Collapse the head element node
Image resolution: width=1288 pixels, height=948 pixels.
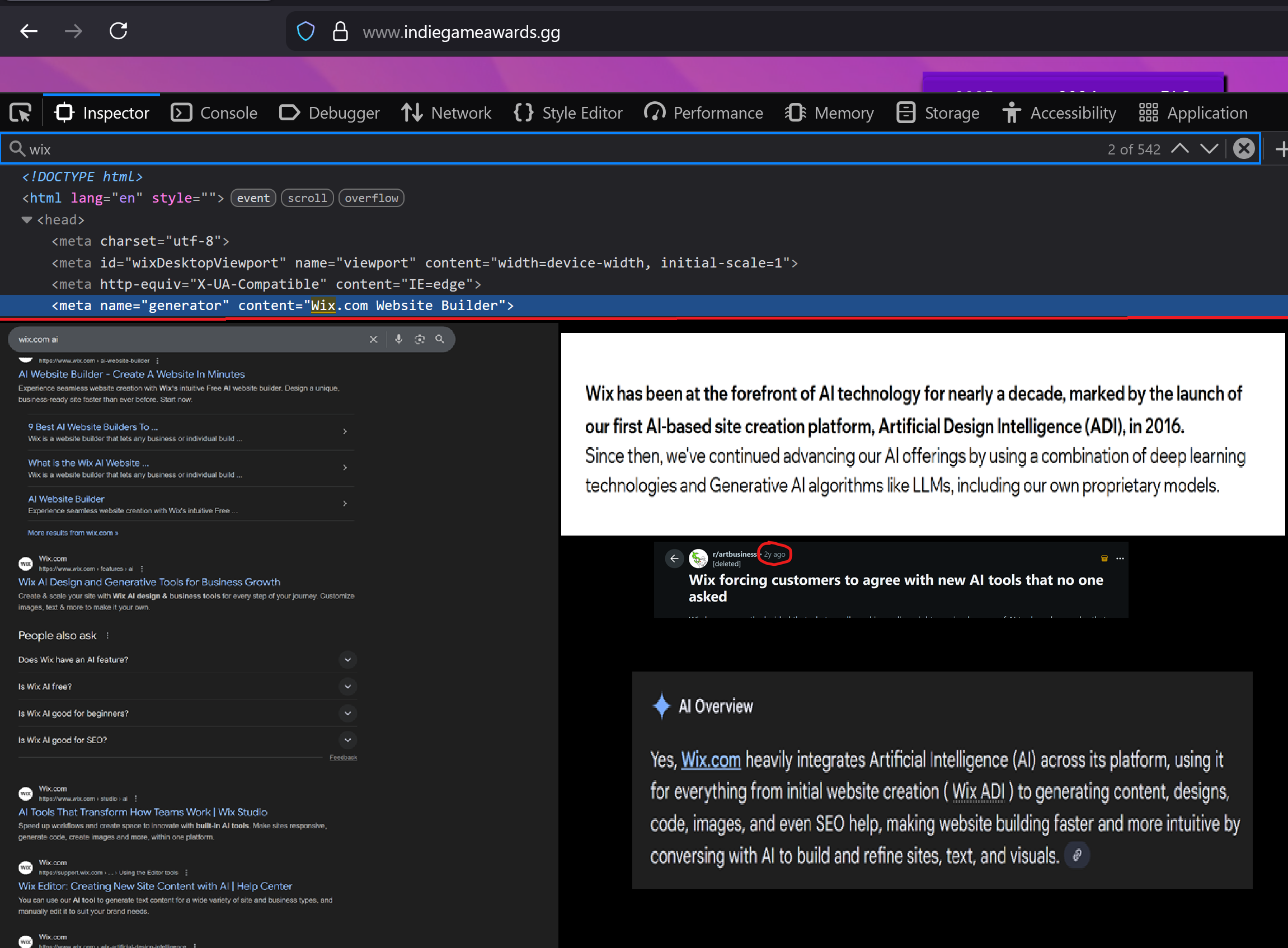pos(26,220)
